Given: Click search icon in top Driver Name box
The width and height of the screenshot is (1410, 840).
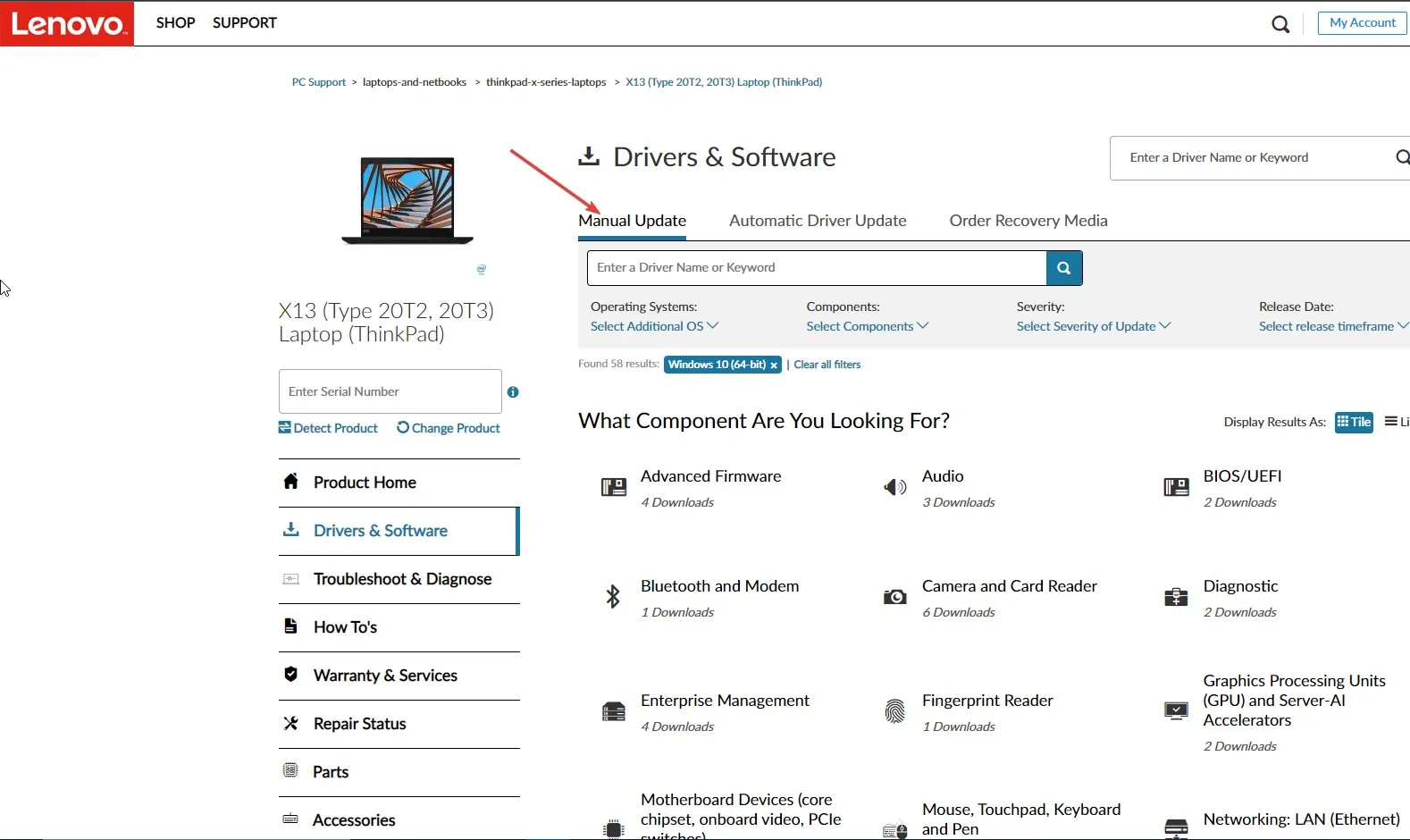Looking at the screenshot, I should click(x=1402, y=157).
